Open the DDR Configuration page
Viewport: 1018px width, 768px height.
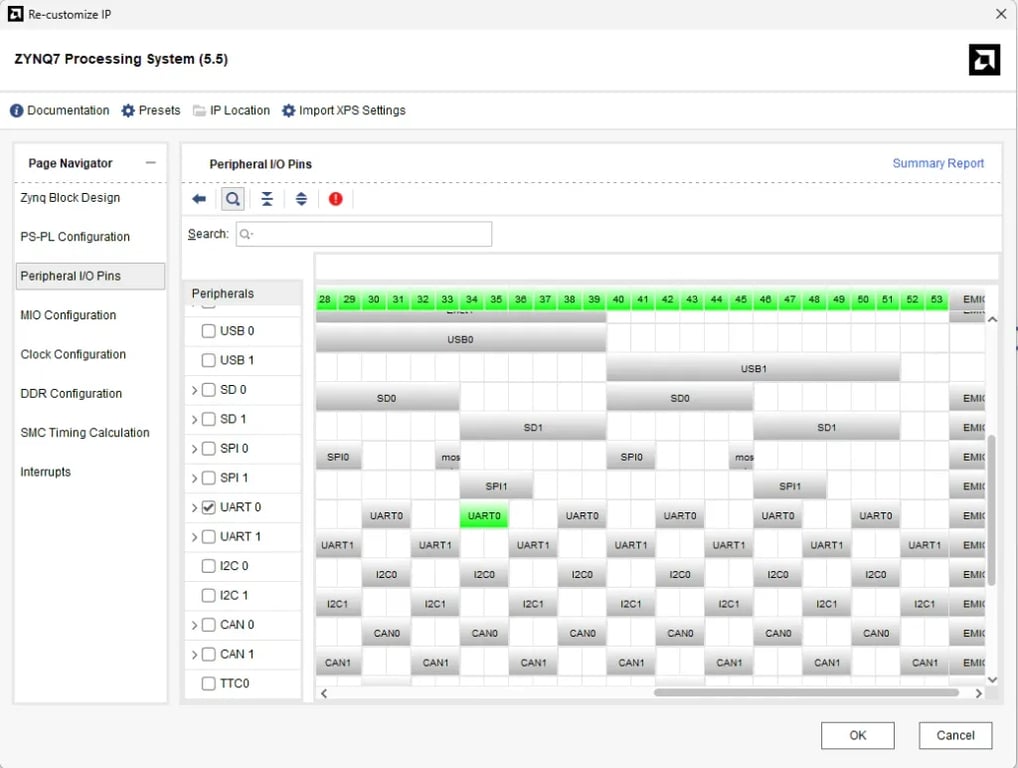click(71, 394)
